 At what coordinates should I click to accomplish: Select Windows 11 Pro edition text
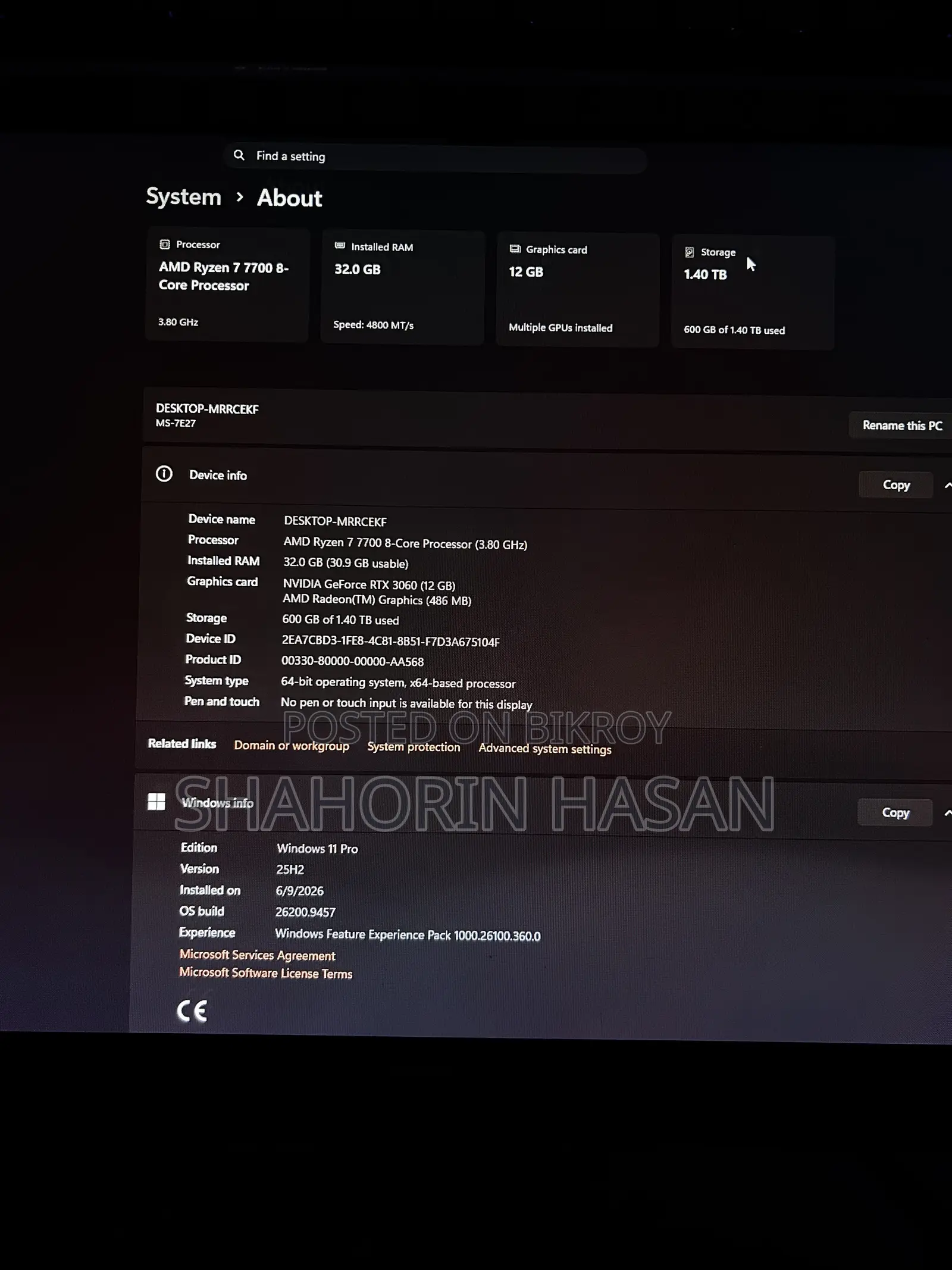tap(317, 849)
